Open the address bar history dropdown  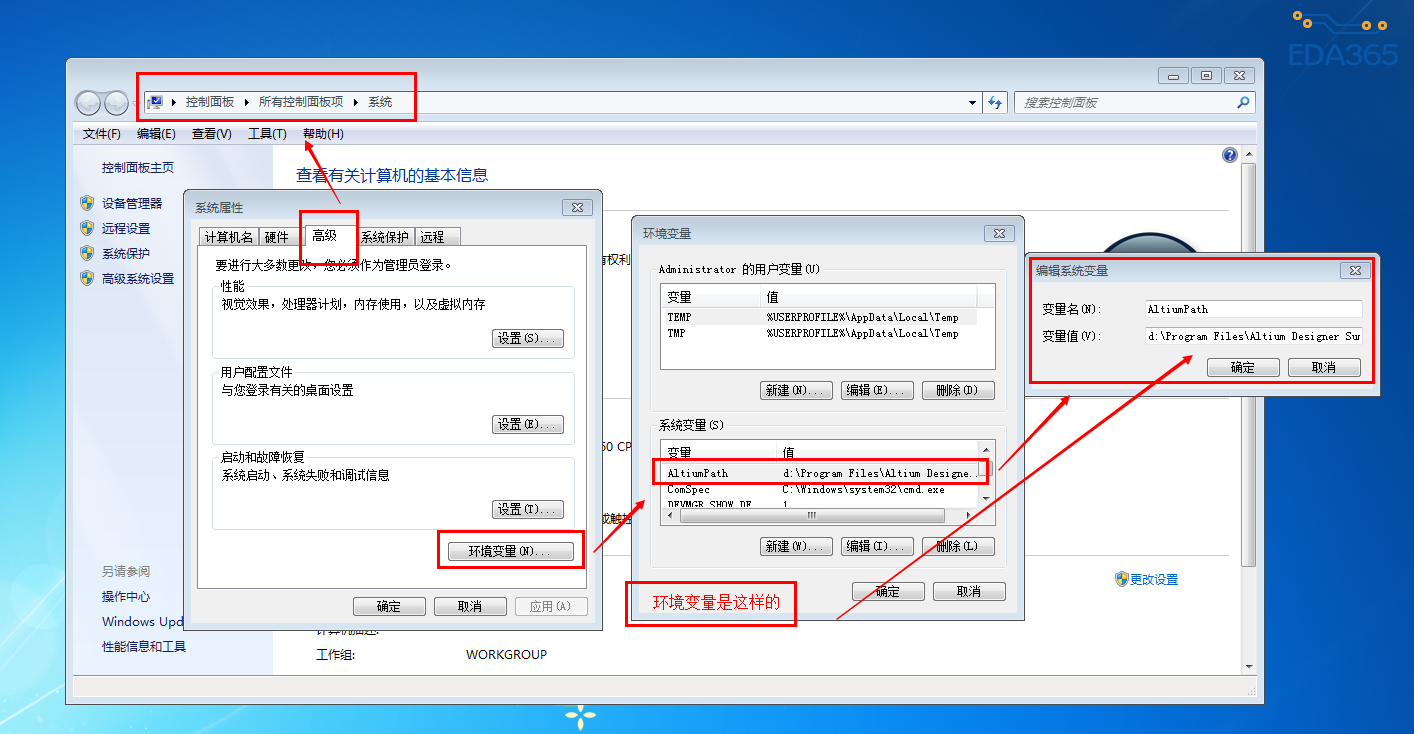(x=973, y=102)
